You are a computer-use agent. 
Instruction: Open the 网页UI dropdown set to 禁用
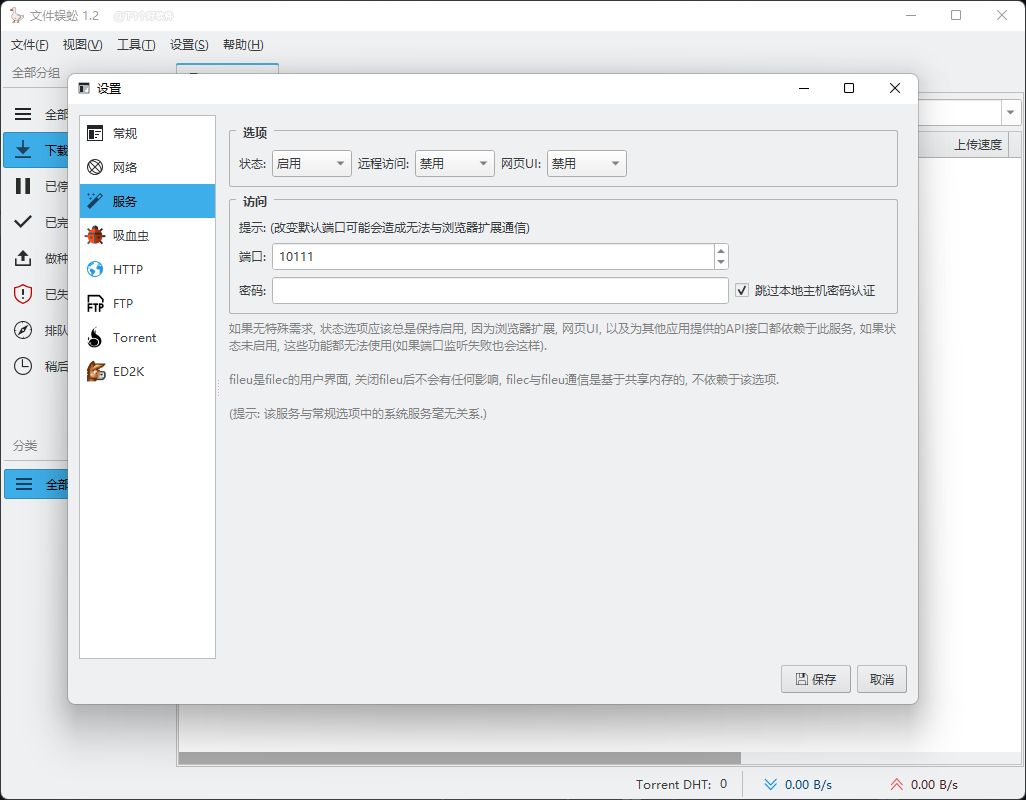click(586, 164)
